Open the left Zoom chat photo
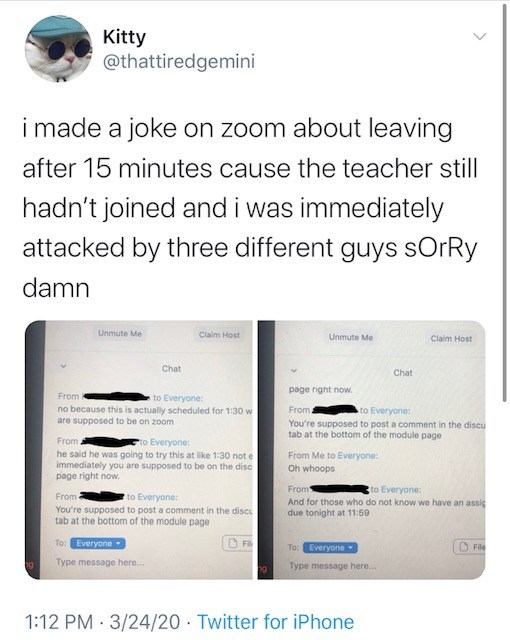Image resolution: width=510 pixels, height=640 pixels. point(139,450)
